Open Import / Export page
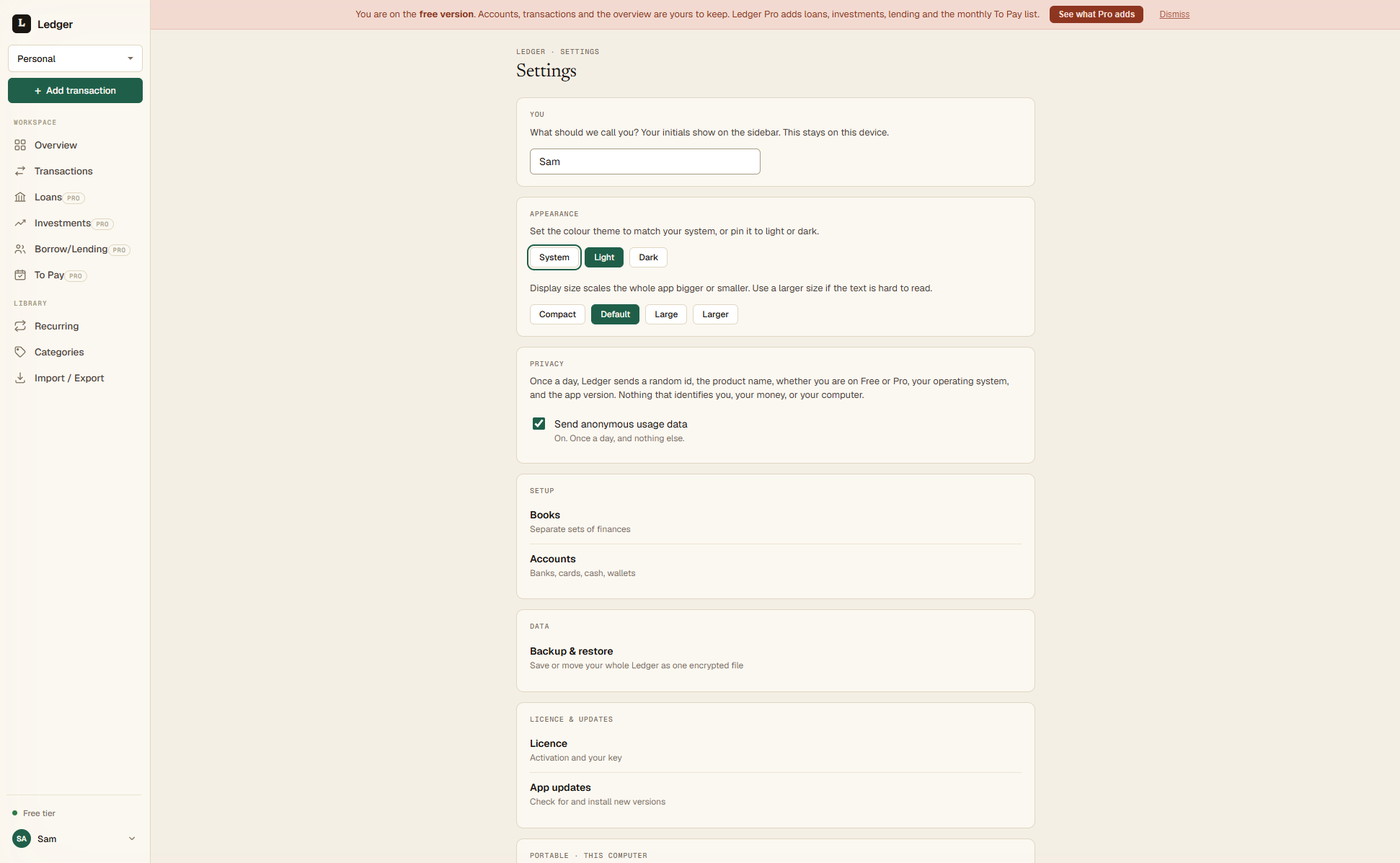The width and height of the screenshot is (1400, 863). 75,378
